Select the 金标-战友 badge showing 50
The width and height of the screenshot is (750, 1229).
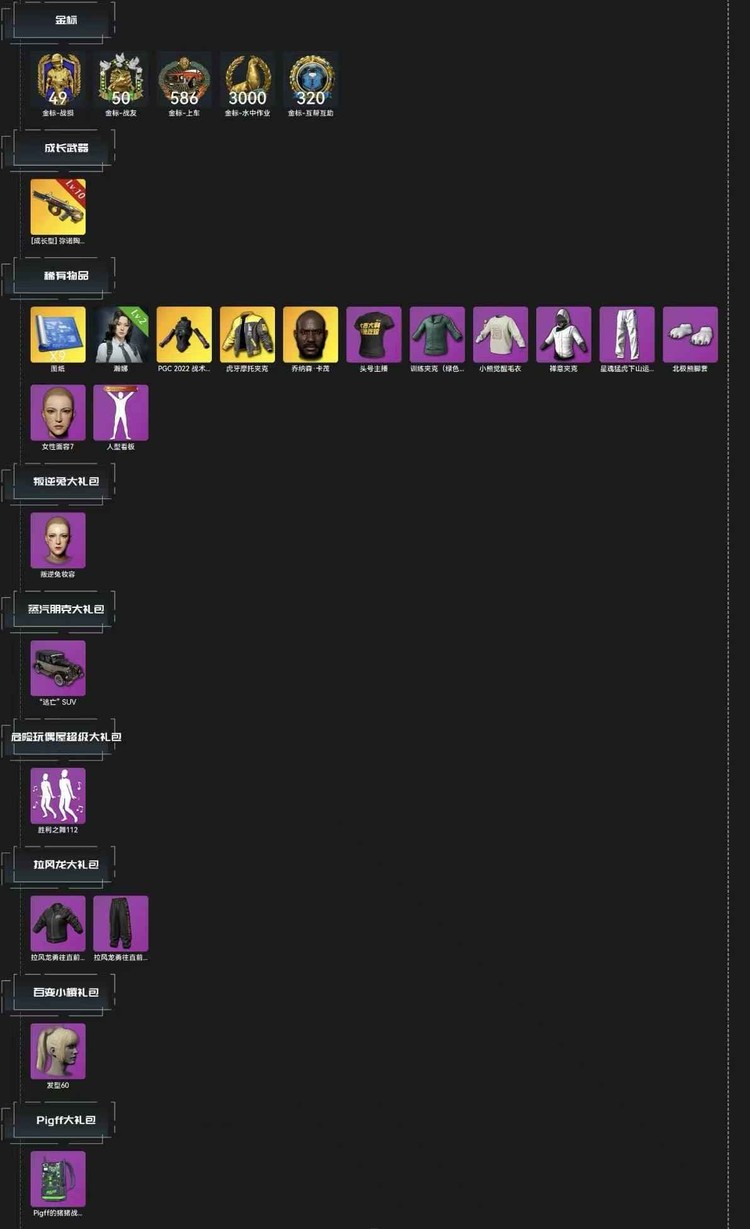(x=121, y=79)
